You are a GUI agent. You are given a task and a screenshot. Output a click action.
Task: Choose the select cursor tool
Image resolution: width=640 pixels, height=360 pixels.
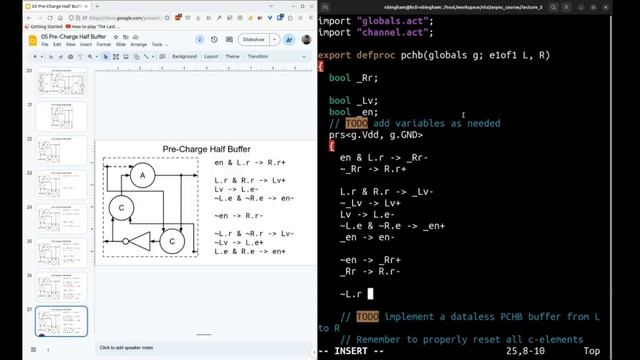(x=106, y=57)
